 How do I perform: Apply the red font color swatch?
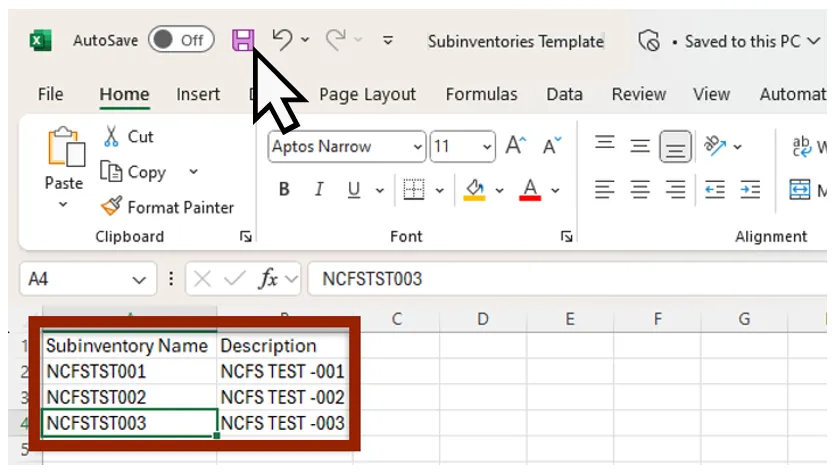tap(530, 190)
